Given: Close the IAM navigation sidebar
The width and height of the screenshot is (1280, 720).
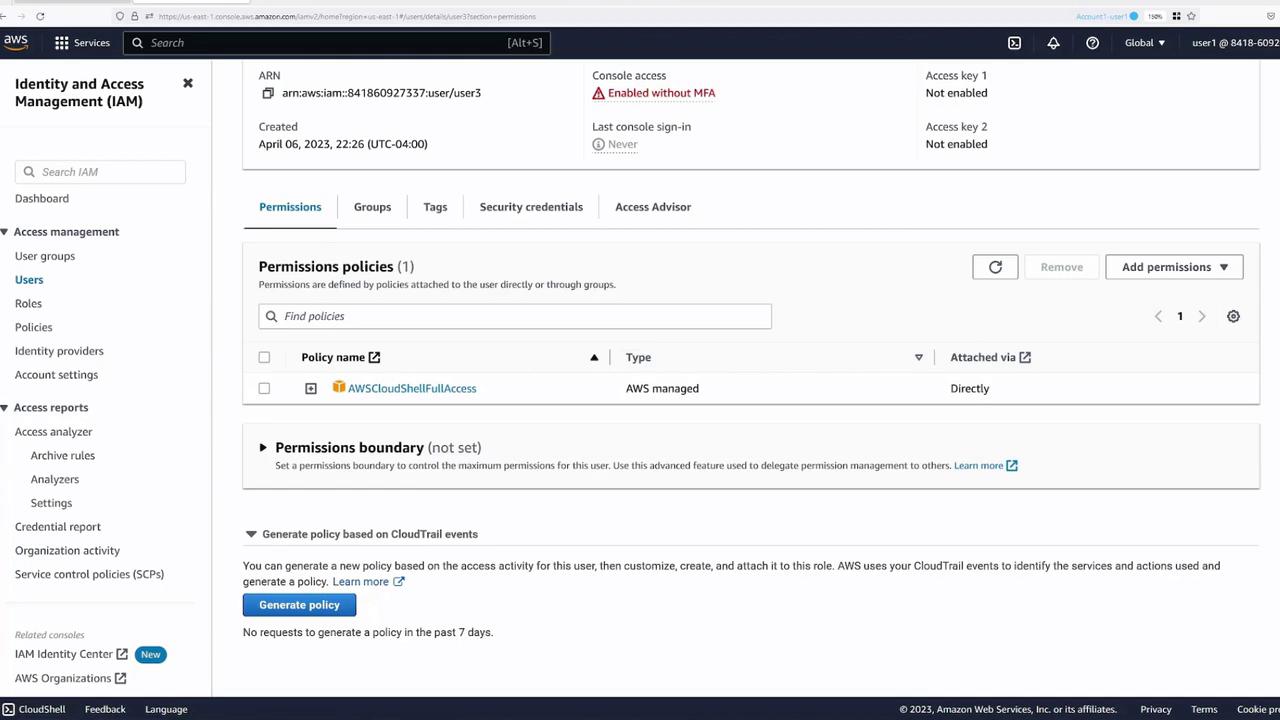Looking at the screenshot, I should [188, 83].
